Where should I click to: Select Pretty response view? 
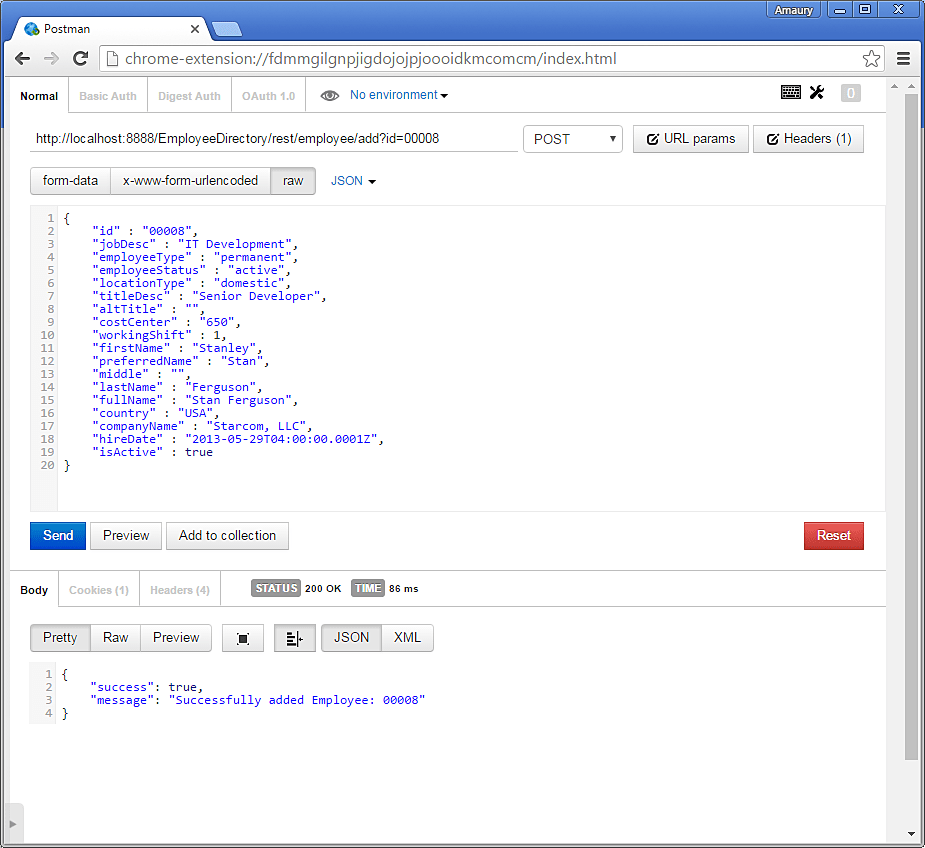(x=60, y=637)
